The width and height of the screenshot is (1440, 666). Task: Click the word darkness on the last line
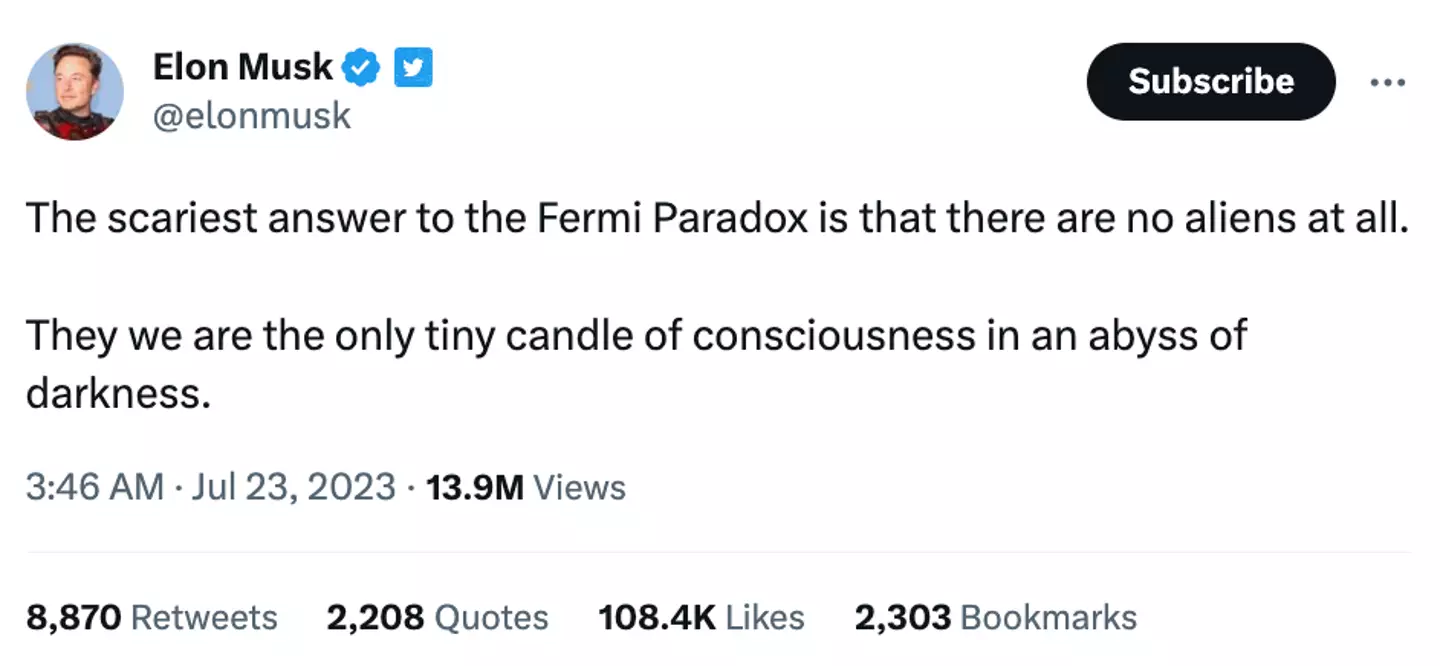[117, 394]
